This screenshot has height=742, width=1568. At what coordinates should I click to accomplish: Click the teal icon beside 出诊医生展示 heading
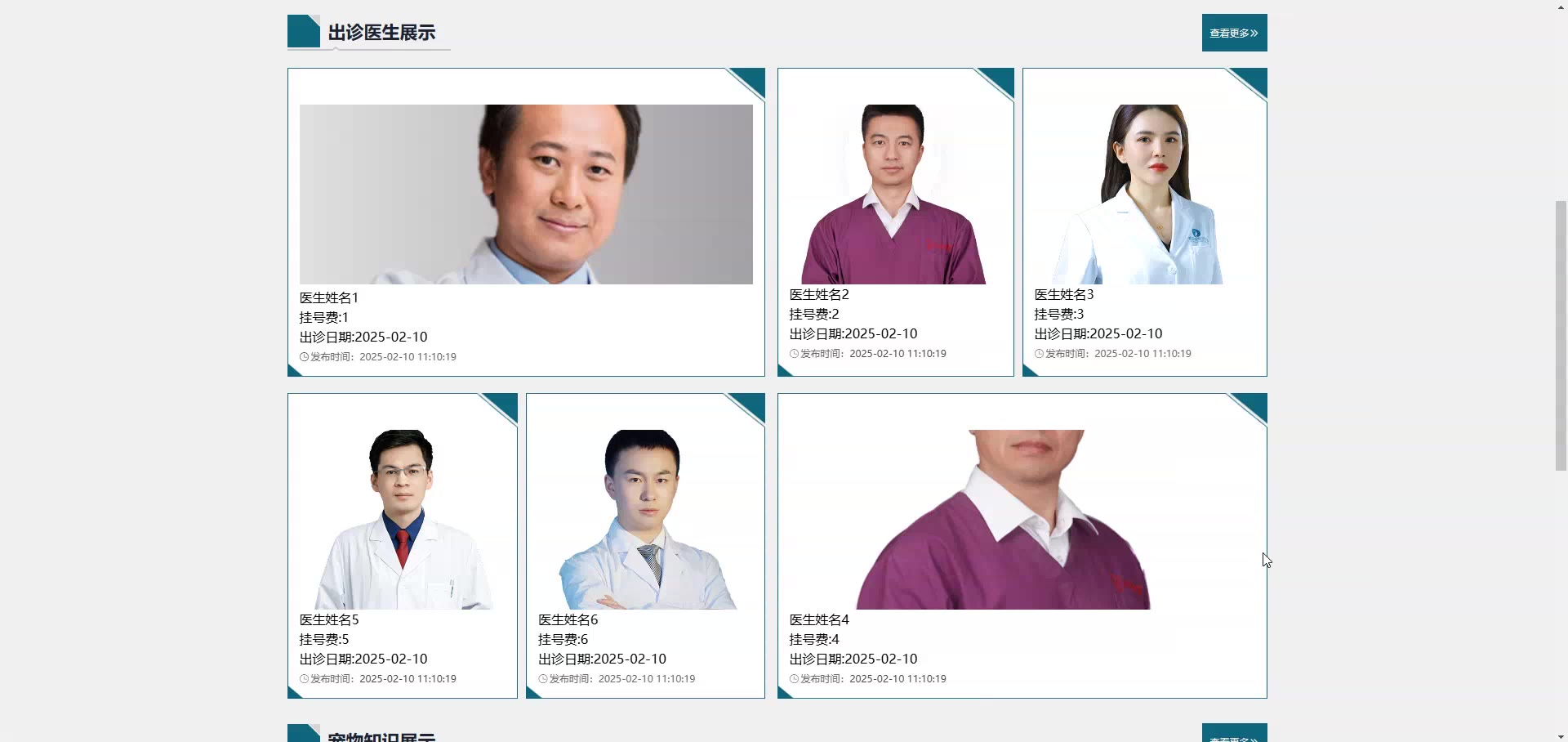pos(304,31)
